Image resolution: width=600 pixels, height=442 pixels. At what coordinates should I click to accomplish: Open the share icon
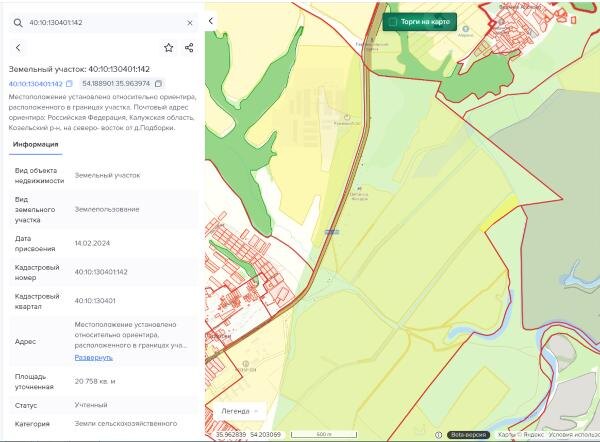point(189,48)
